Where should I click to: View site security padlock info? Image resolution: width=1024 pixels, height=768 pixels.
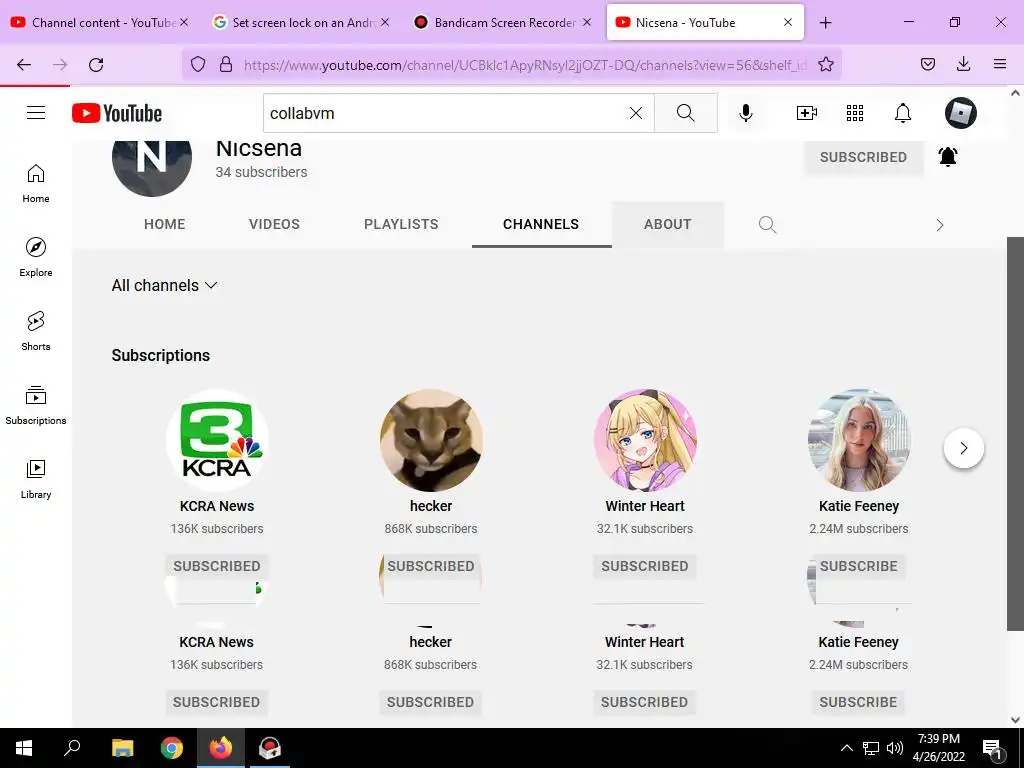pyautogui.click(x=226, y=64)
